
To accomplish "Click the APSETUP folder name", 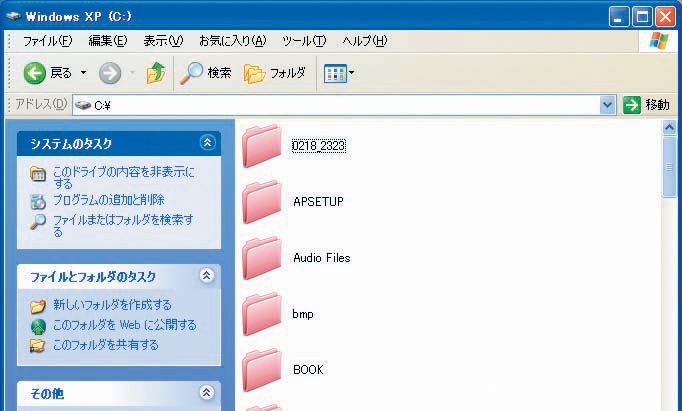I will (318, 202).
